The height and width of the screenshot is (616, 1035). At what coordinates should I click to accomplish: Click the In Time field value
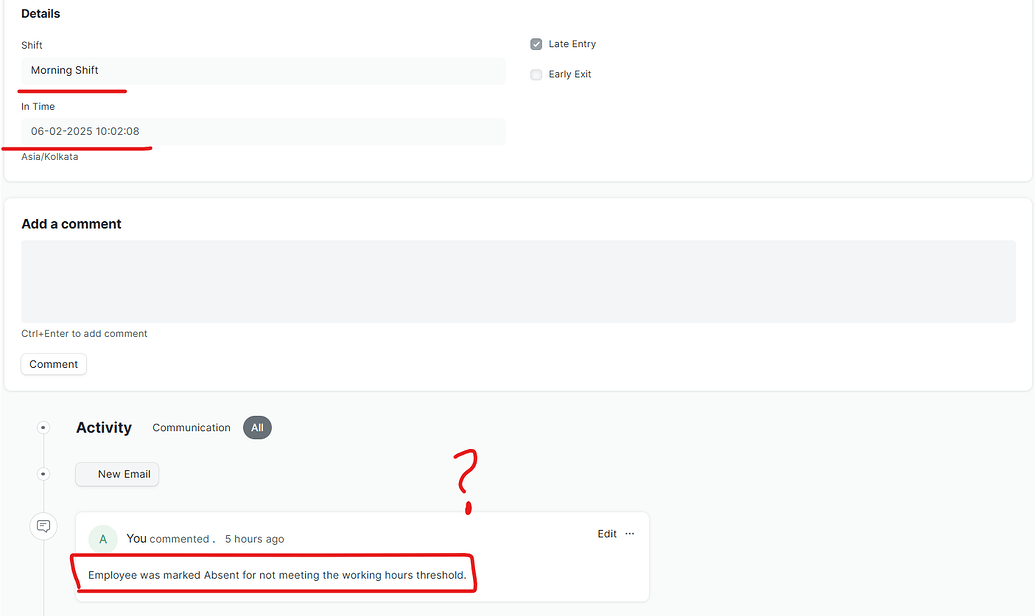(x=263, y=131)
